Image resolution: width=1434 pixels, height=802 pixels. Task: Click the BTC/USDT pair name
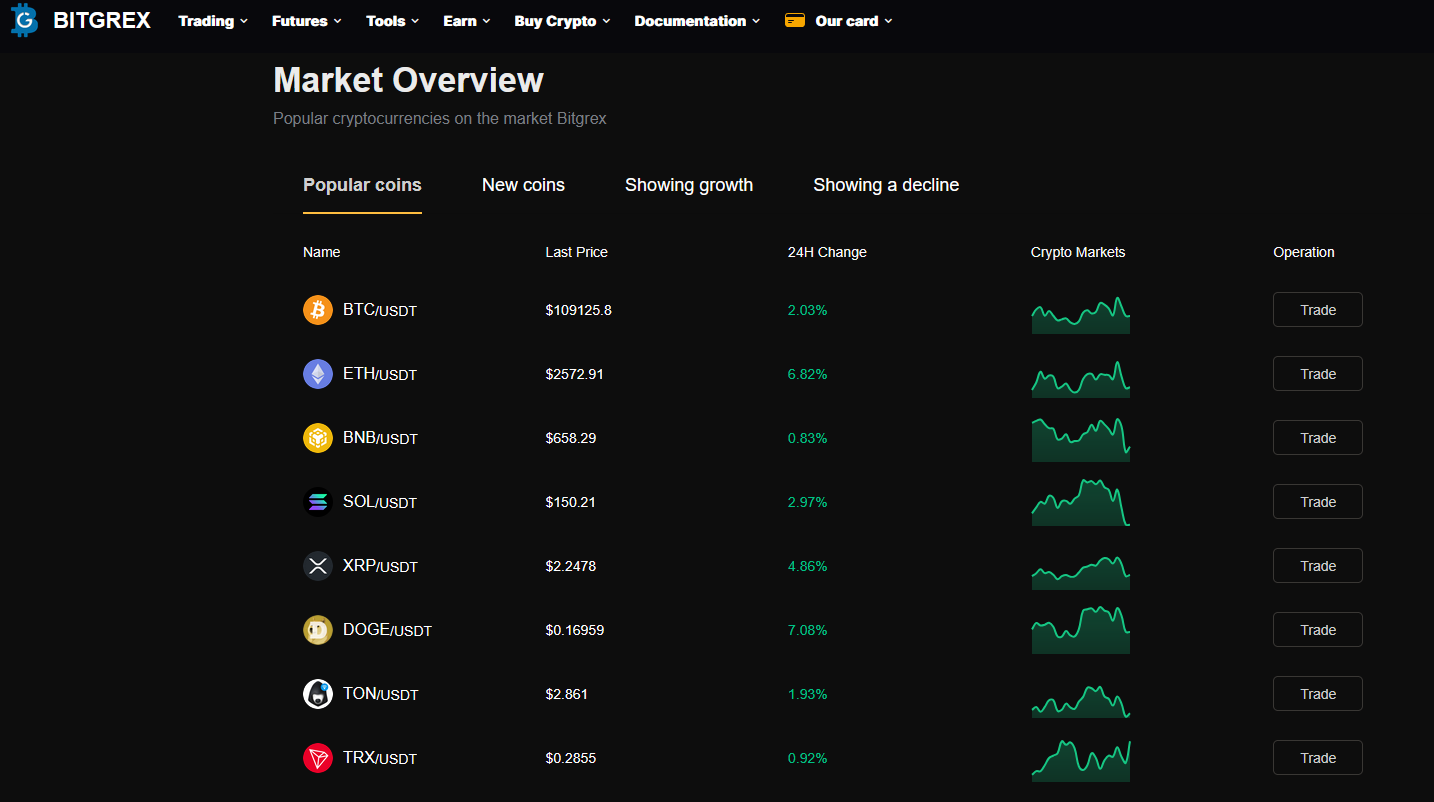click(380, 310)
